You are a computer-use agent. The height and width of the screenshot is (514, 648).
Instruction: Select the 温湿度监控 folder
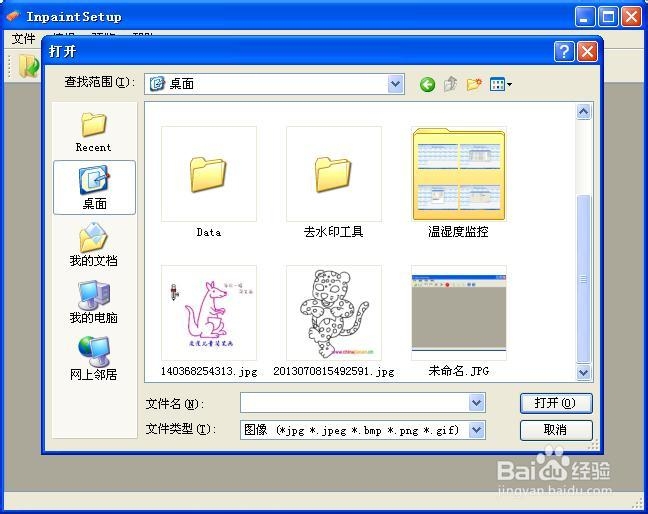459,174
